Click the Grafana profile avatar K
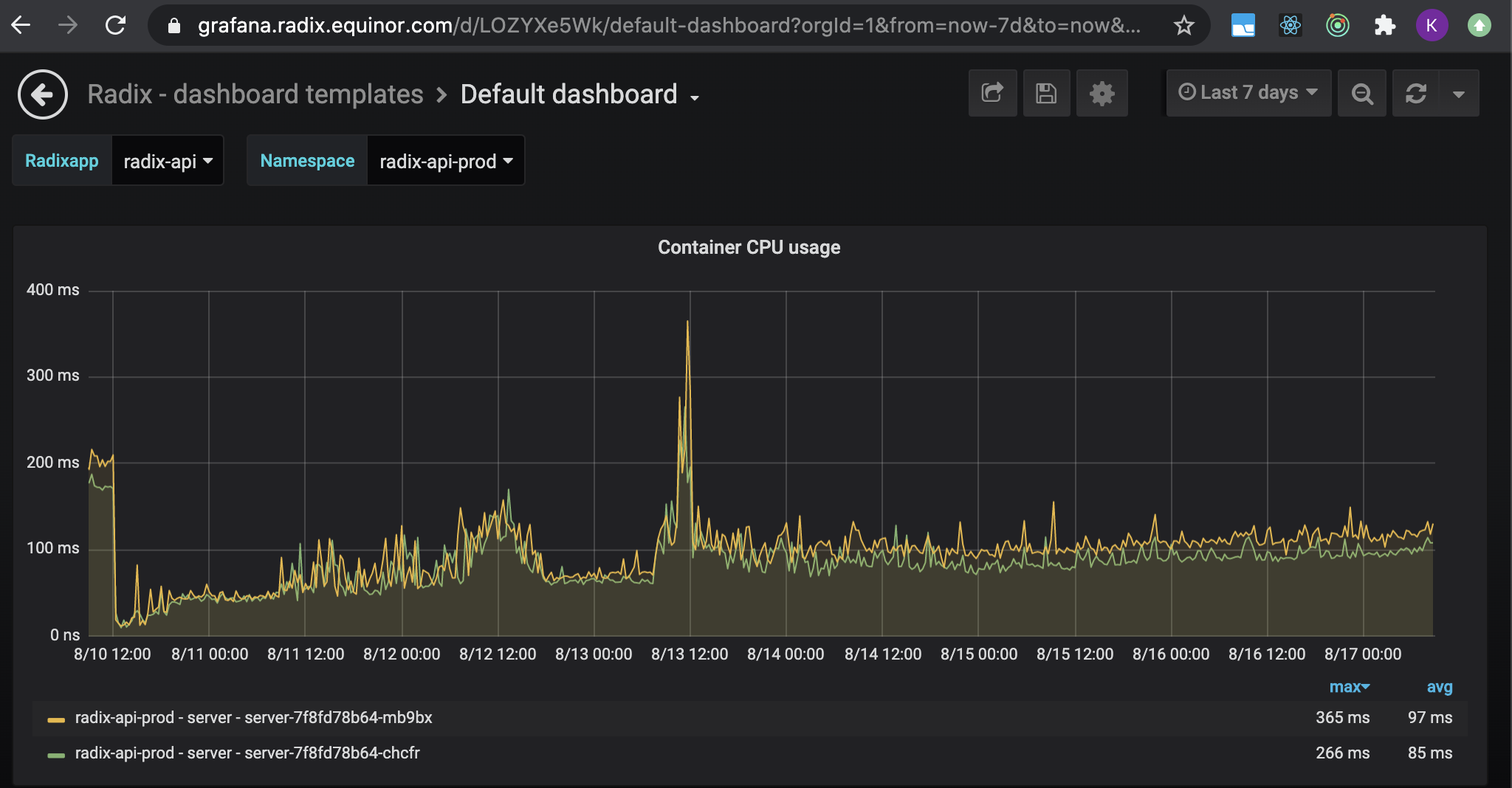Image resolution: width=1512 pixels, height=788 pixels. (x=1432, y=24)
